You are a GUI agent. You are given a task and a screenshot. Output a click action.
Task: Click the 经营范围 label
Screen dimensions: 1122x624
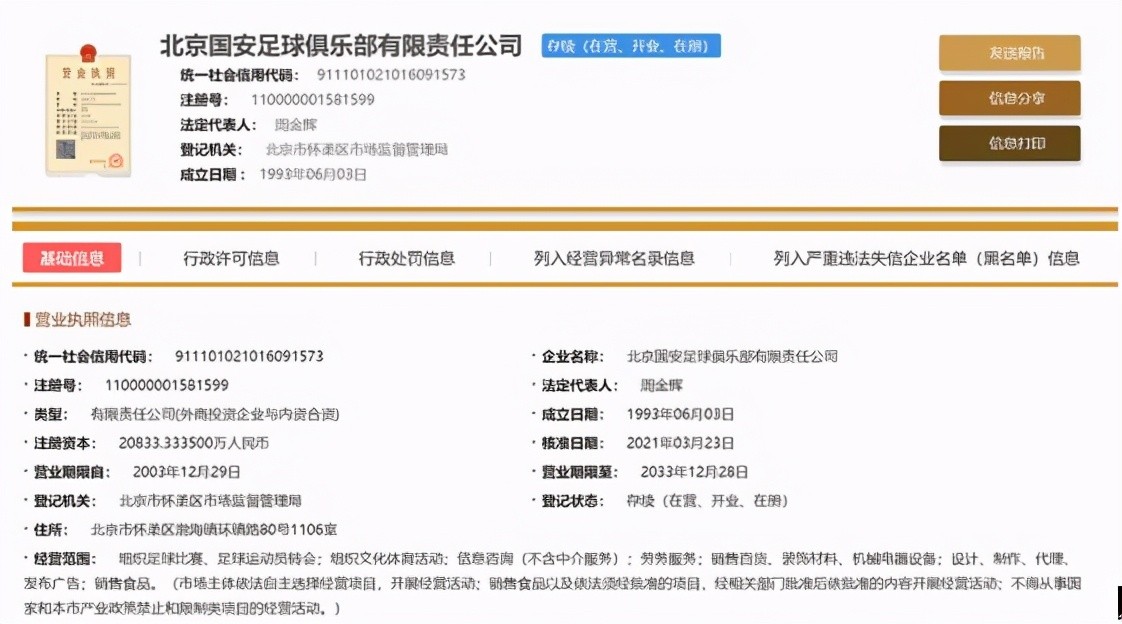coord(64,559)
